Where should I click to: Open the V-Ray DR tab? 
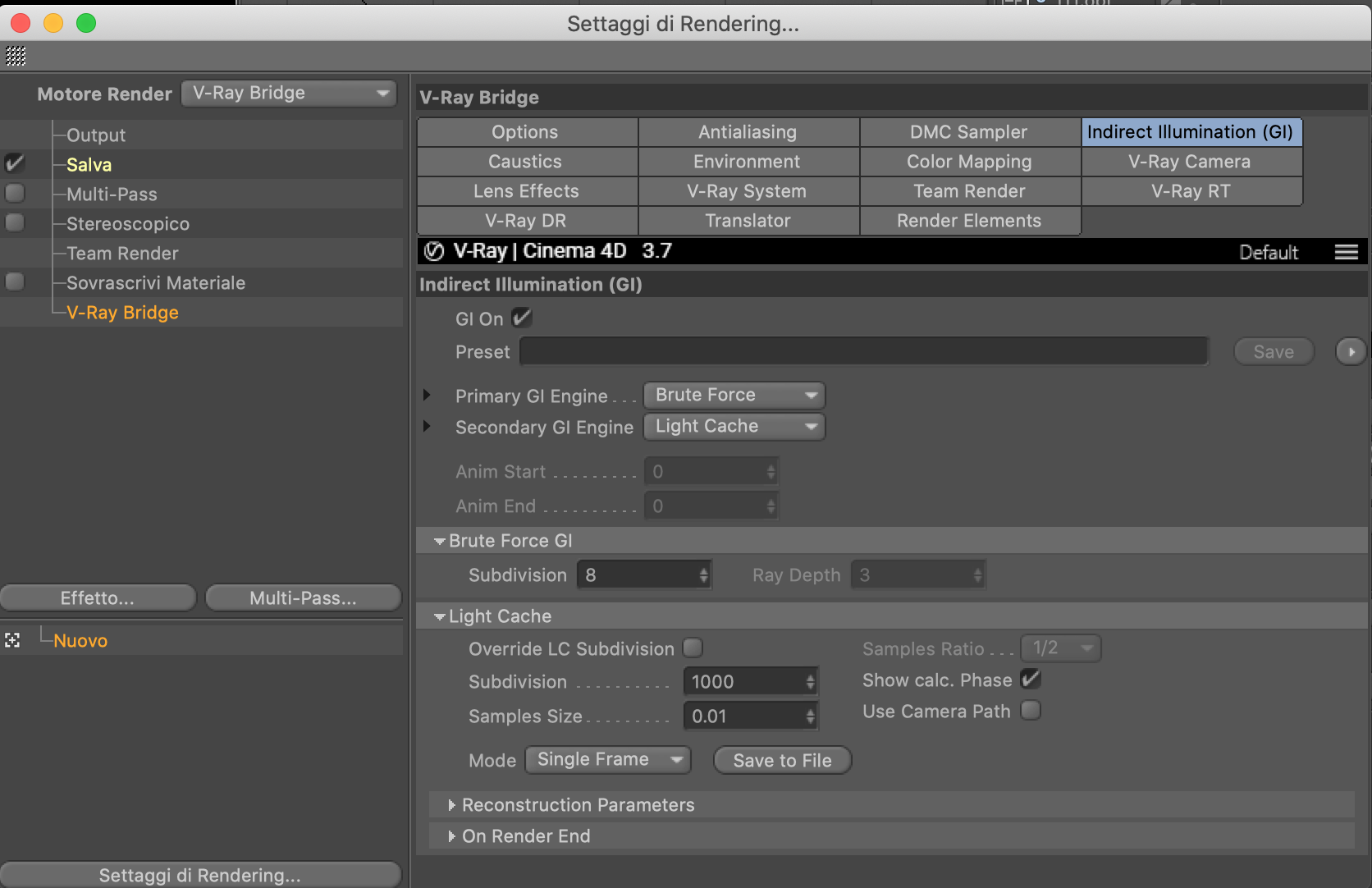pos(527,221)
